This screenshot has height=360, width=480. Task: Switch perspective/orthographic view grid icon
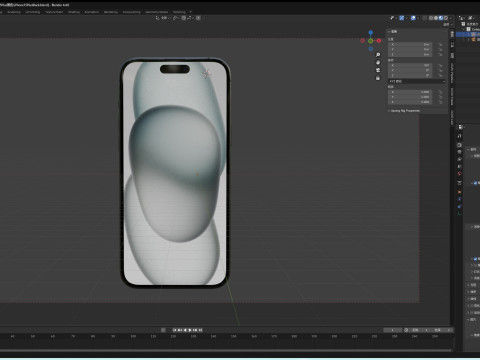click(378, 78)
